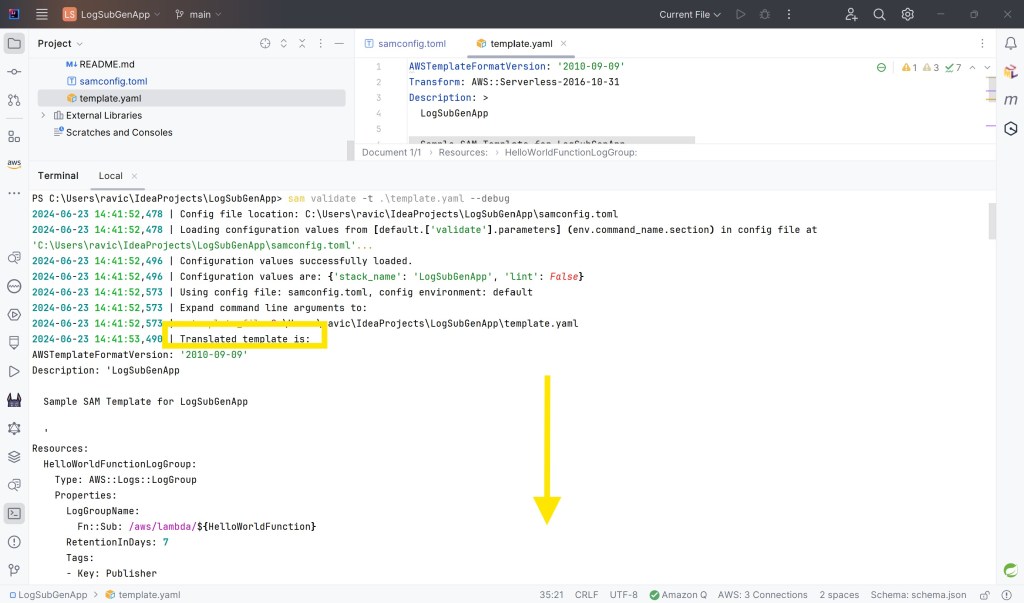
Task: Open IDE settings gear icon
Action: tap(908, 15)
